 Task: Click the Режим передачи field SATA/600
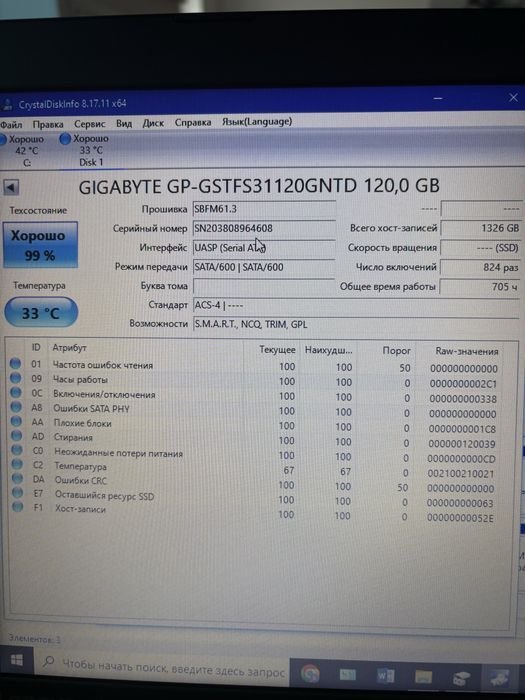coord(264,267)
